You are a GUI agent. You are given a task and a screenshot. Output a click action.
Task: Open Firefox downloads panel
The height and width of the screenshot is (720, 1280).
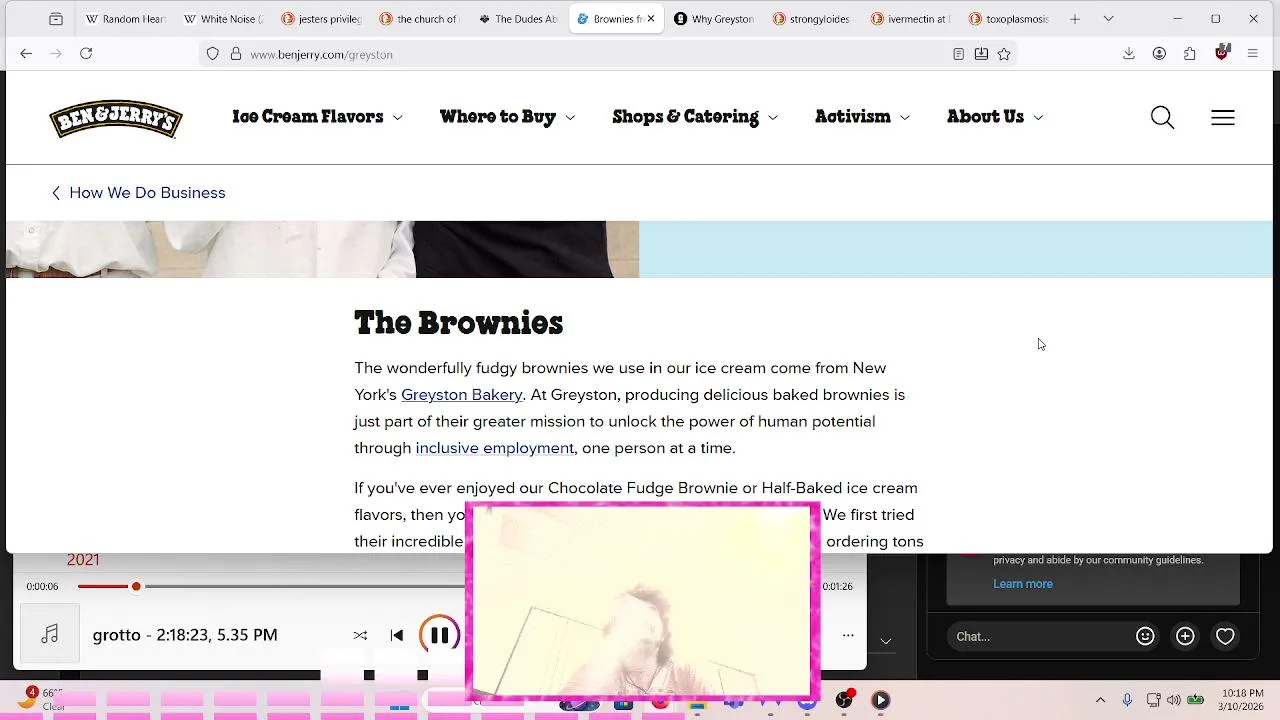pos(1129,54)
